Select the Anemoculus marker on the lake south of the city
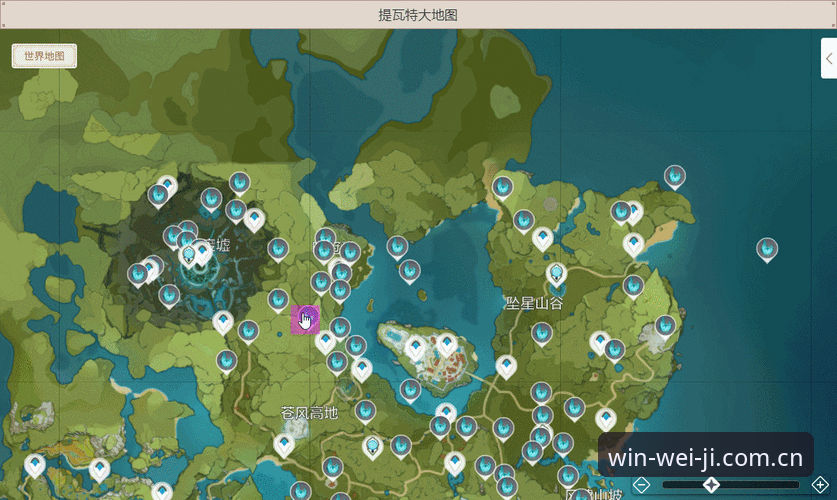 click(x=410, y=391)
